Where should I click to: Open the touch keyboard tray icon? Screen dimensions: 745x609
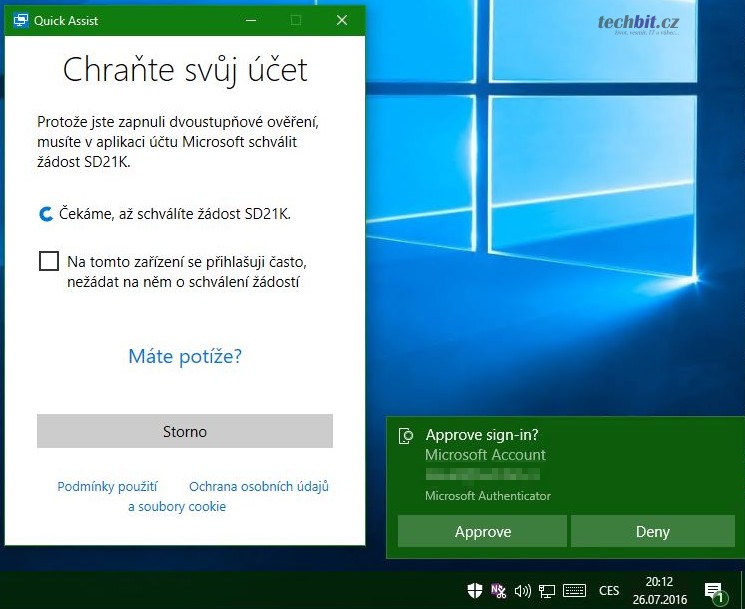(574, 590)
